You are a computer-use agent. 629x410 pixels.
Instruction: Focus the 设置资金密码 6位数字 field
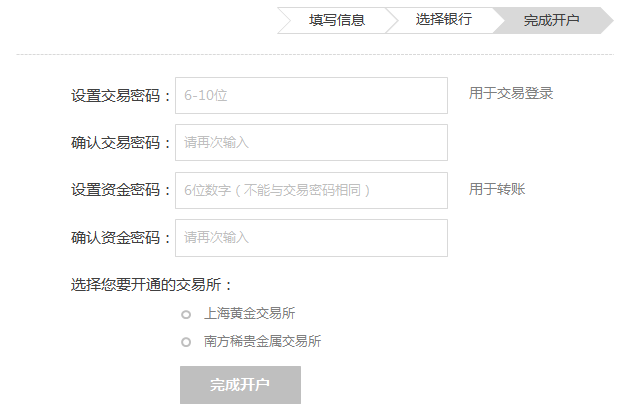tap(311, 190)
